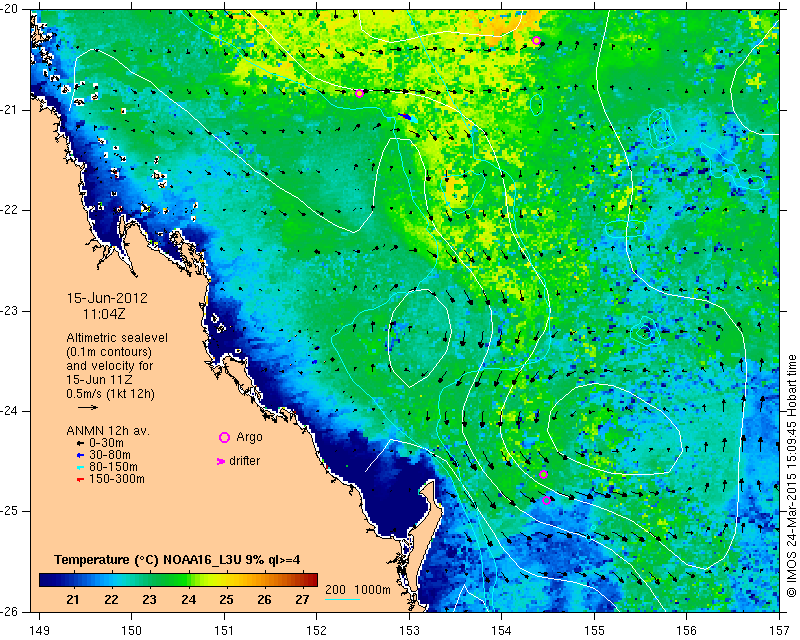Click the 'drifter' legend label
The image size is (800, 640).
pyautogui.click(x=244, y=461)
